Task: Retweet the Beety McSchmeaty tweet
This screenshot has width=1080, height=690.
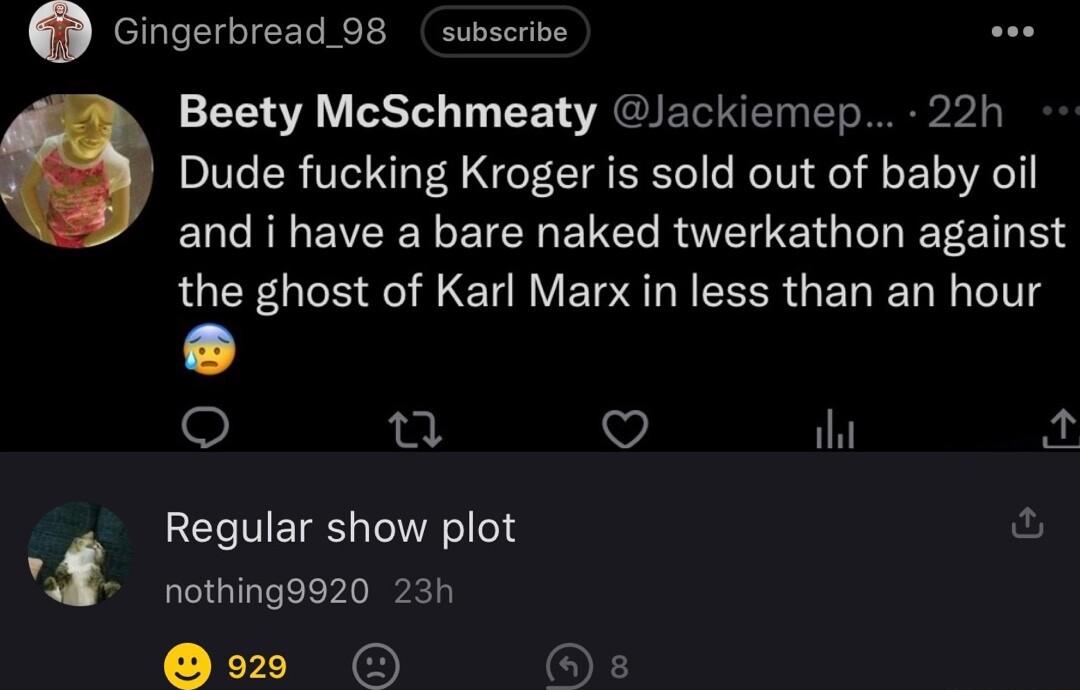Action: point(417,430)
